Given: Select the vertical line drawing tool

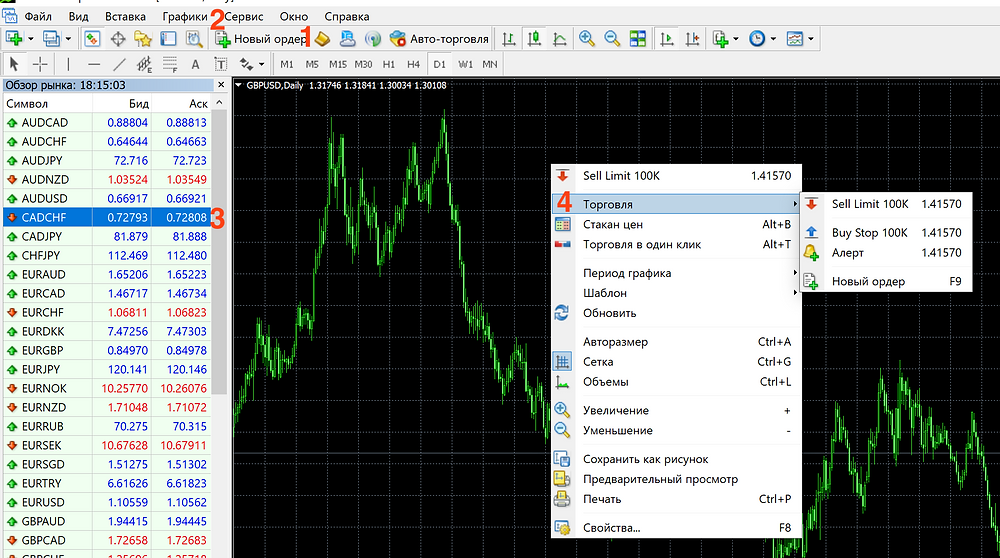Looking at the screenshot, I should pyautogui.click(x=68, y=64).
